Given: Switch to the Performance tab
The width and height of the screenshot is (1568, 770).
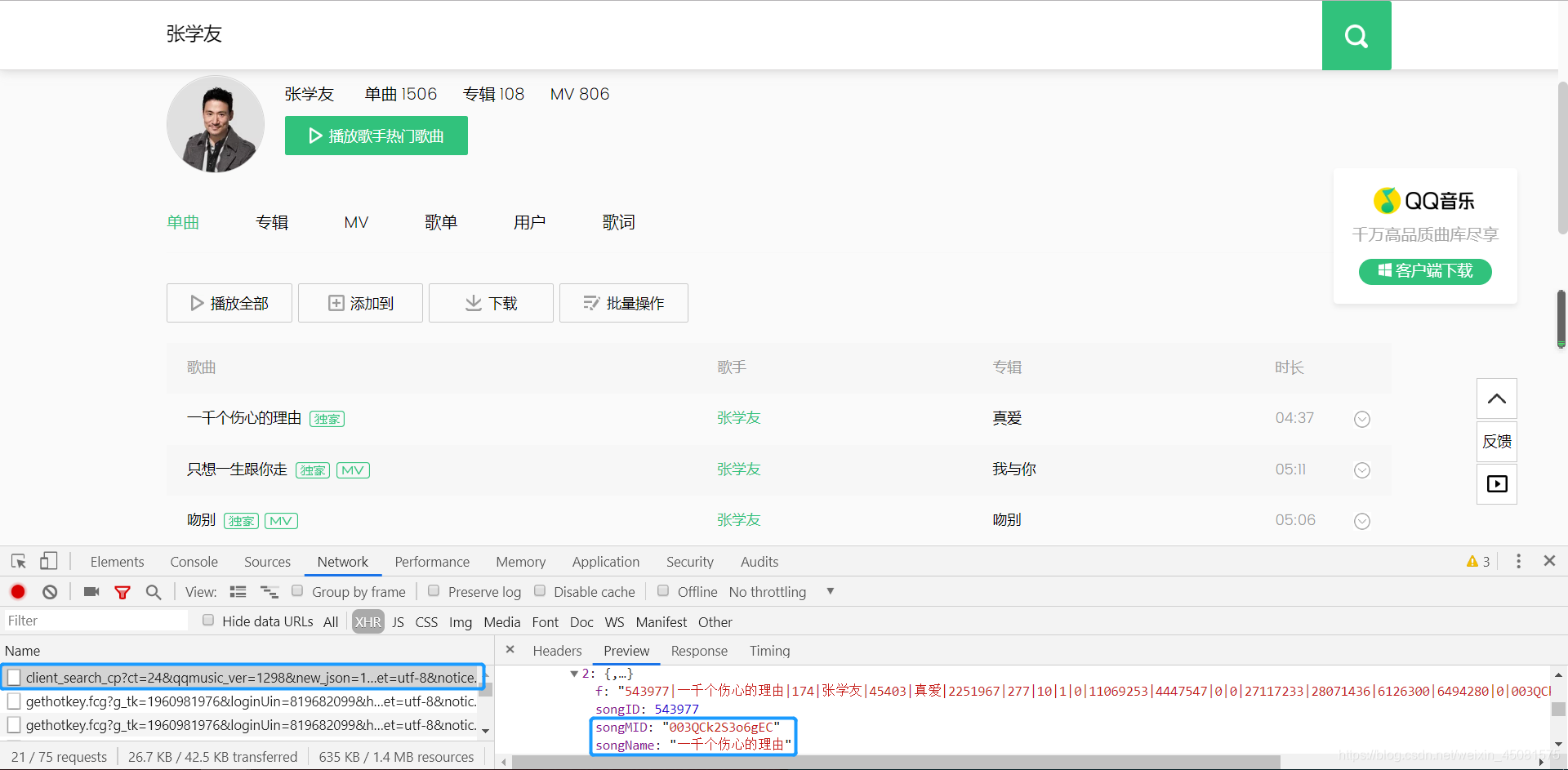Looking at the screenshot, I should click(x=432, y=562).
